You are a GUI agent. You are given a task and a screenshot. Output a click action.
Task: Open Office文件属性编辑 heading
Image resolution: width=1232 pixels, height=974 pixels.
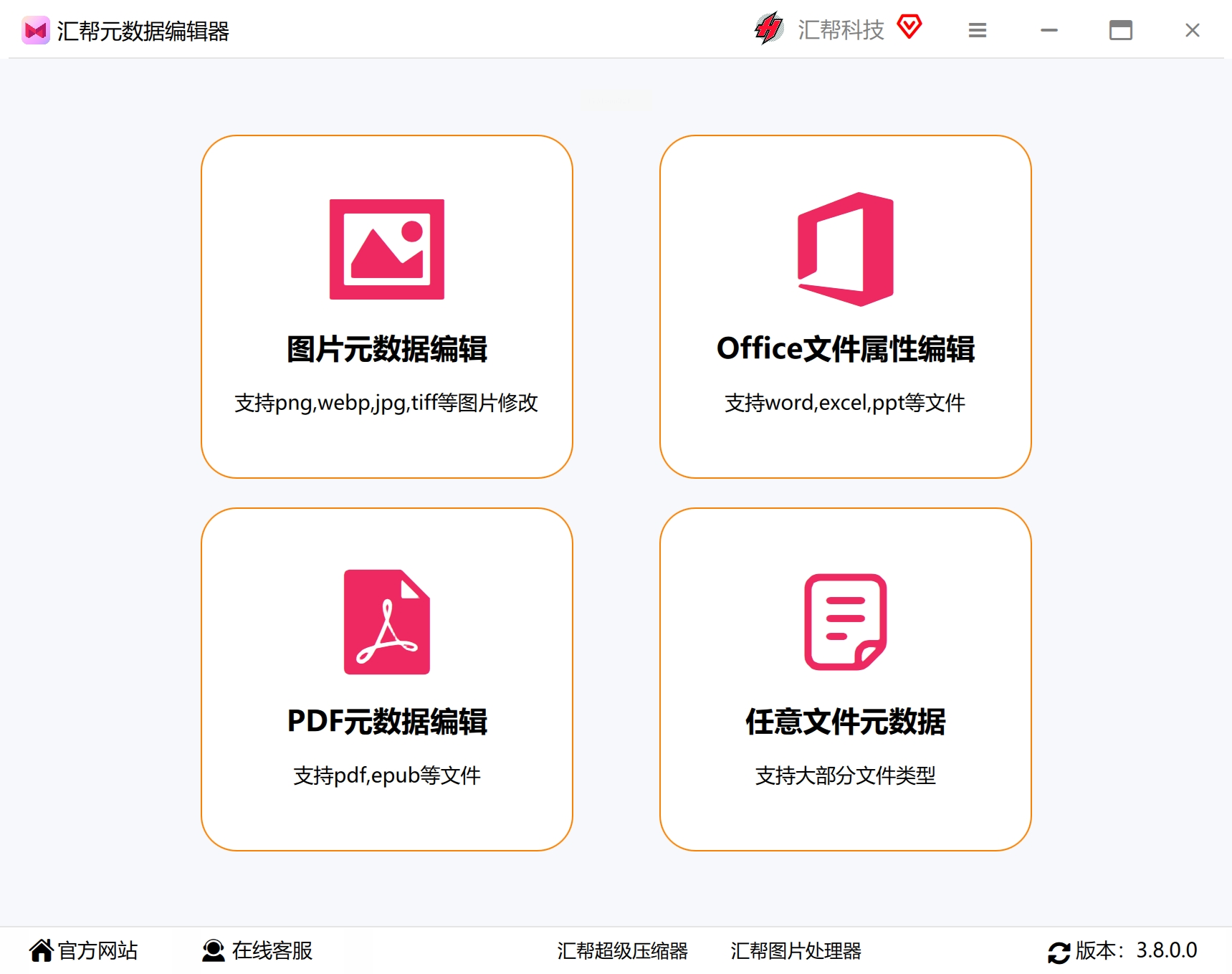(x=846, y=349)
